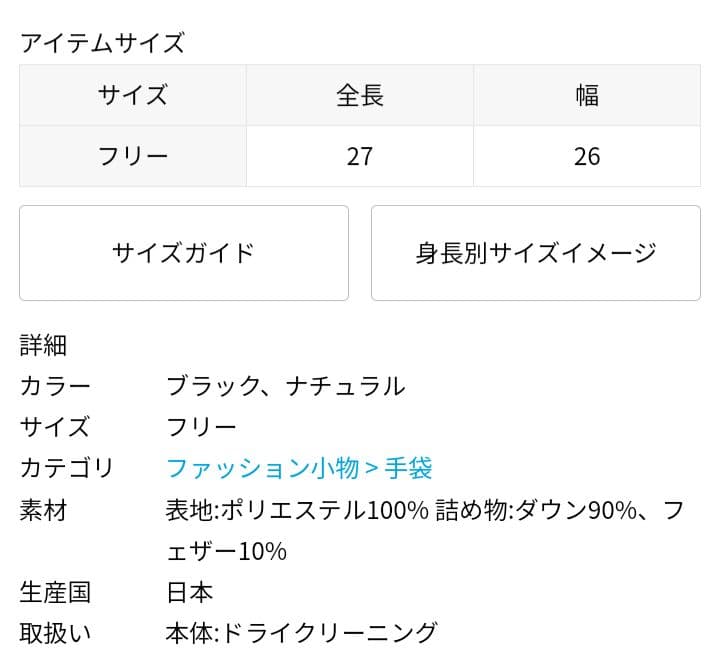Screen dimensions: 720x657
Task: Click the 幅 value 26 cell
Action: click(587, 156)
